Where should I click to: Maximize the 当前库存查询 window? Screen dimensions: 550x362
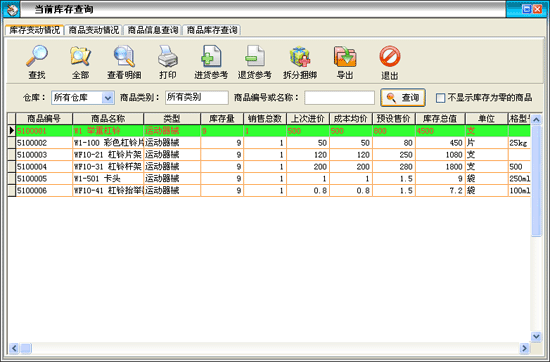[526, 9]
